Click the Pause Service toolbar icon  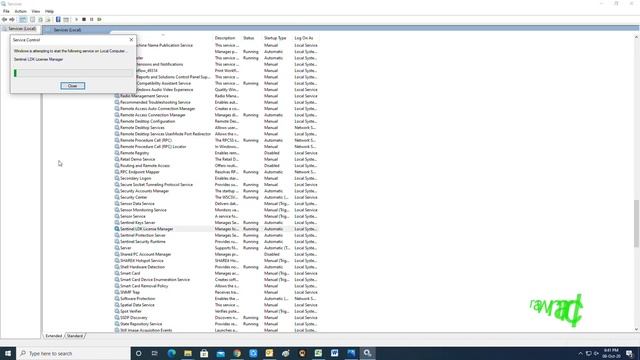tap(92, 20)
